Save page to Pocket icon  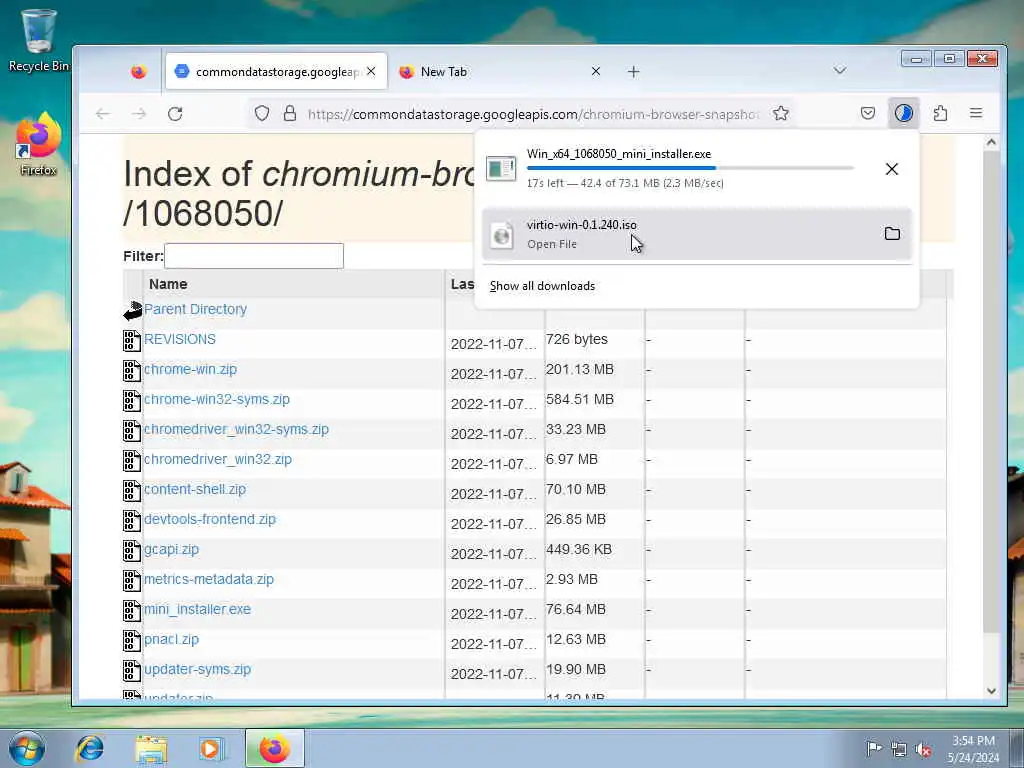(868, 114)
